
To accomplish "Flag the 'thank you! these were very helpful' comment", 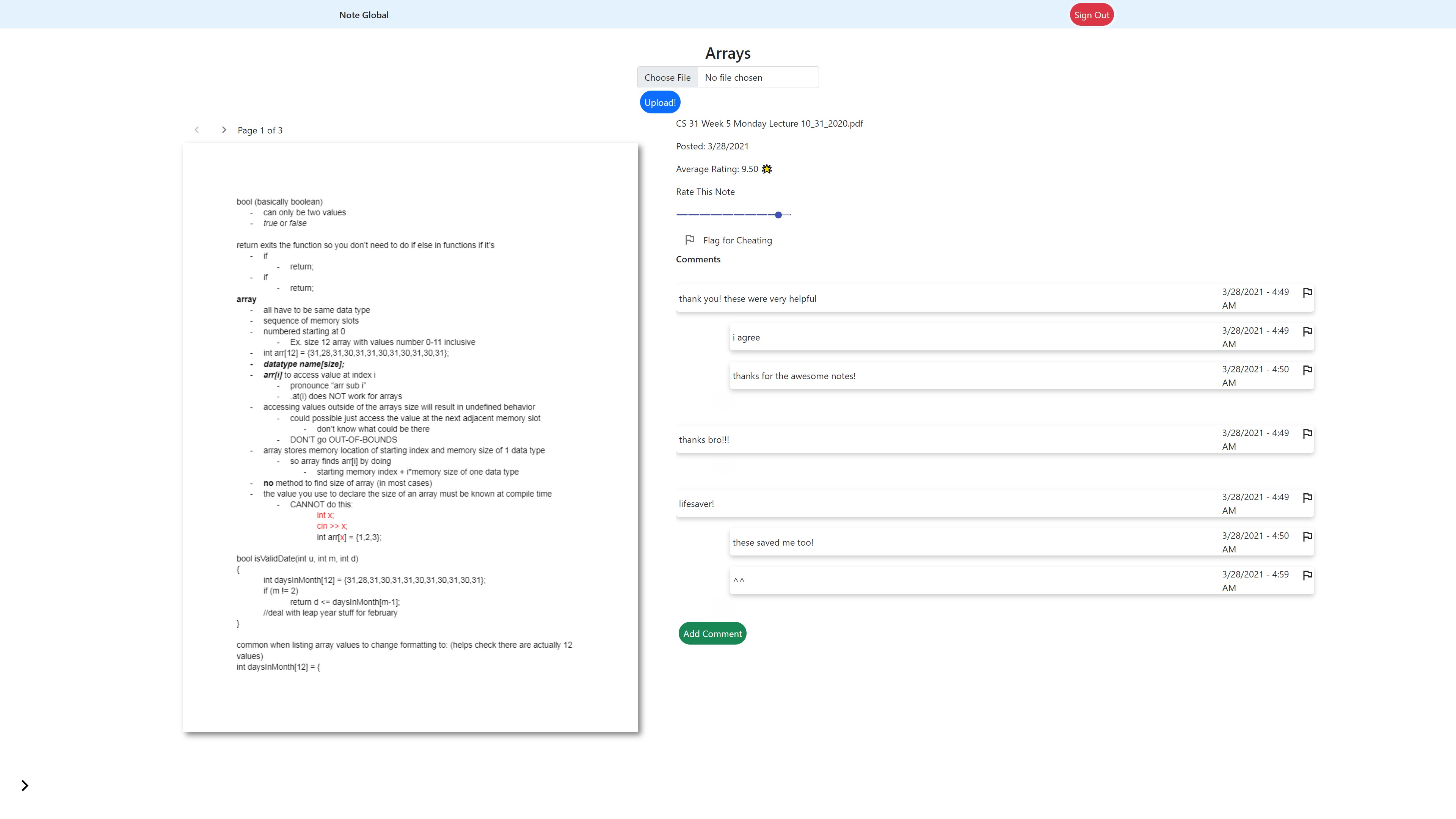I will 1307,293.
